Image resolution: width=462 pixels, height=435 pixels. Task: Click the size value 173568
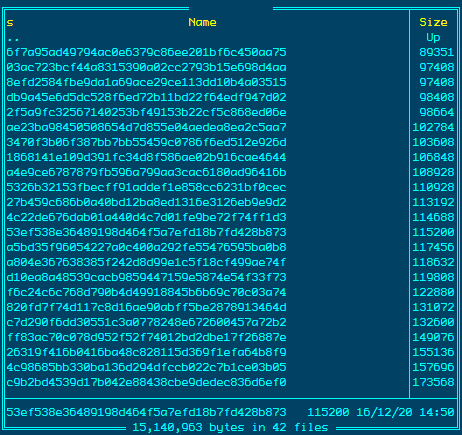(433, 382)
